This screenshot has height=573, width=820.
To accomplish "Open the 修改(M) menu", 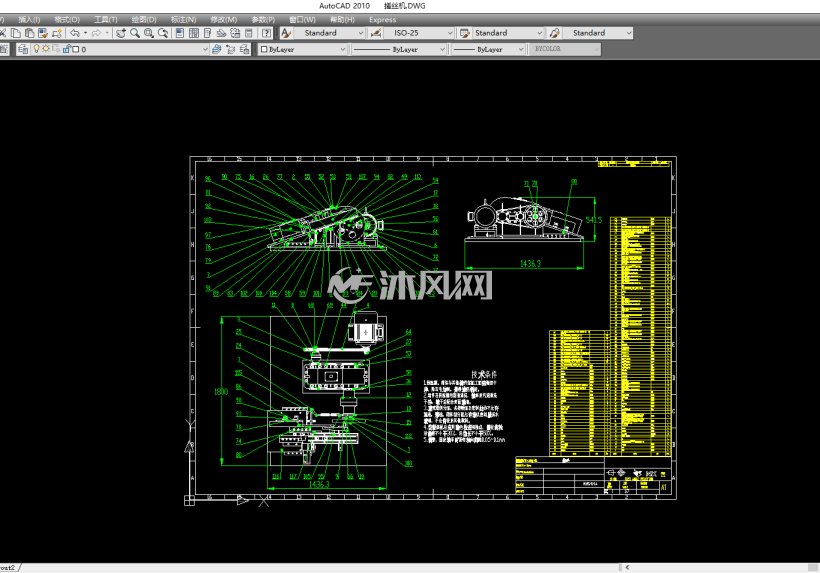I will point(224,20).
